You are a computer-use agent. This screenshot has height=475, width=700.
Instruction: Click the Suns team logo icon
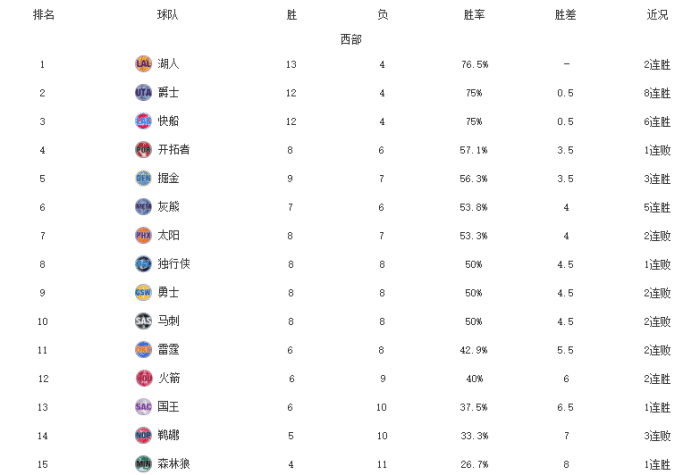[x=143, y=235]
